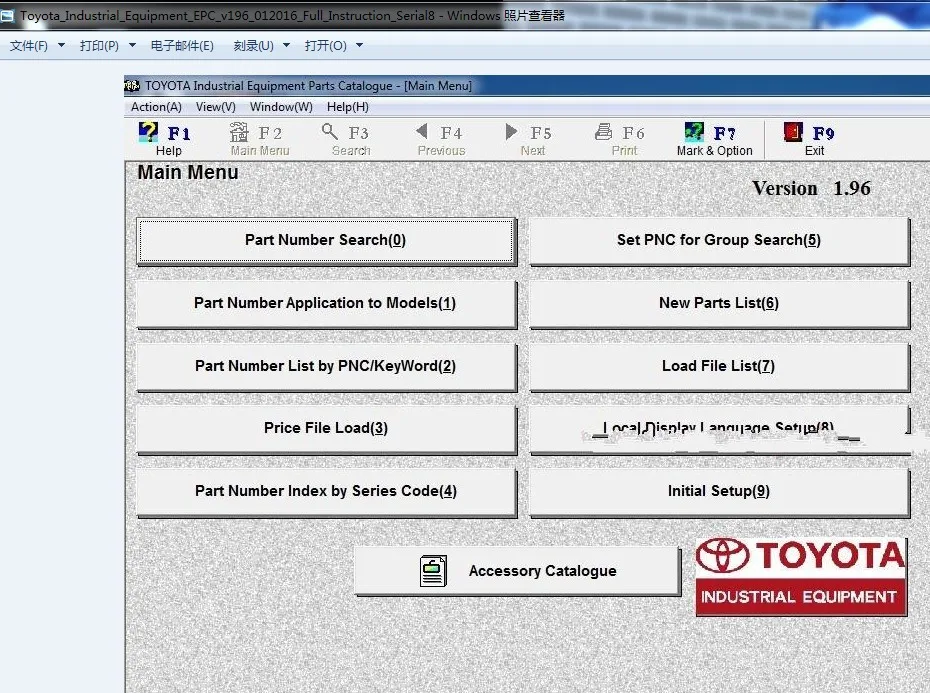Click the F6 Print printer icon
Image resolution: width=930 pixels, height=693 pixels.
pos(603,131)
